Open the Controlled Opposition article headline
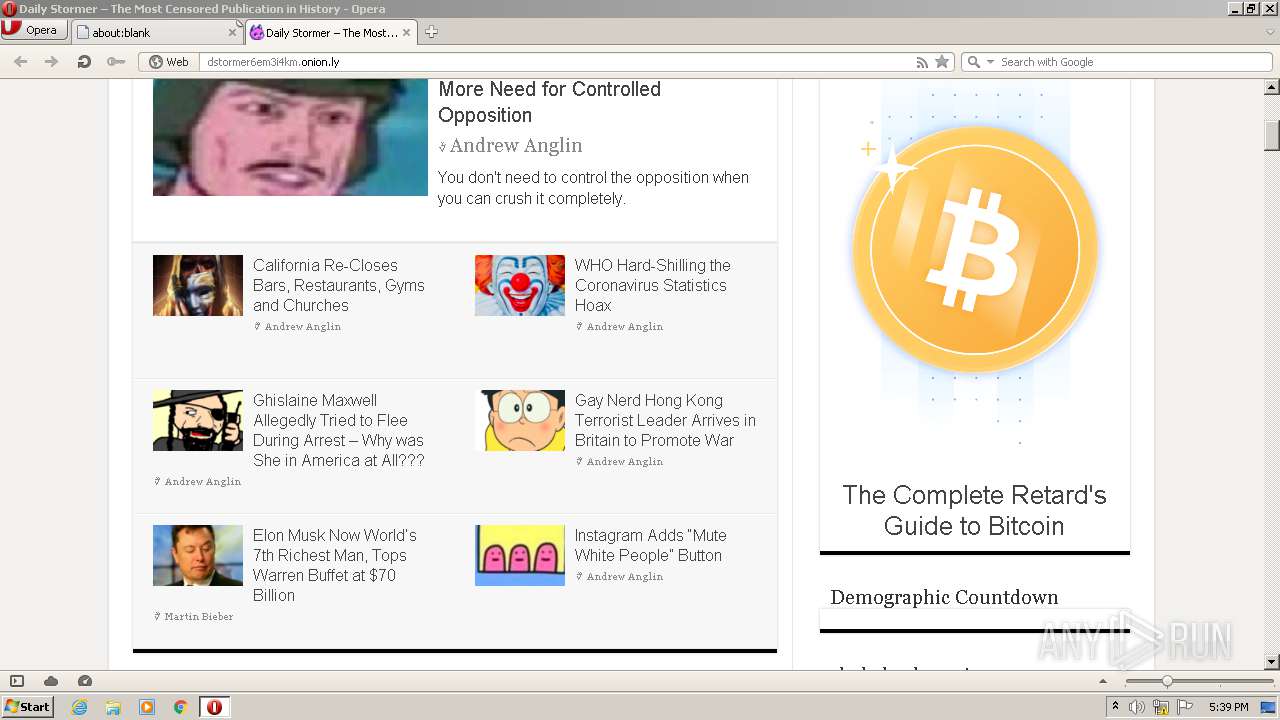 click(549, 102)
